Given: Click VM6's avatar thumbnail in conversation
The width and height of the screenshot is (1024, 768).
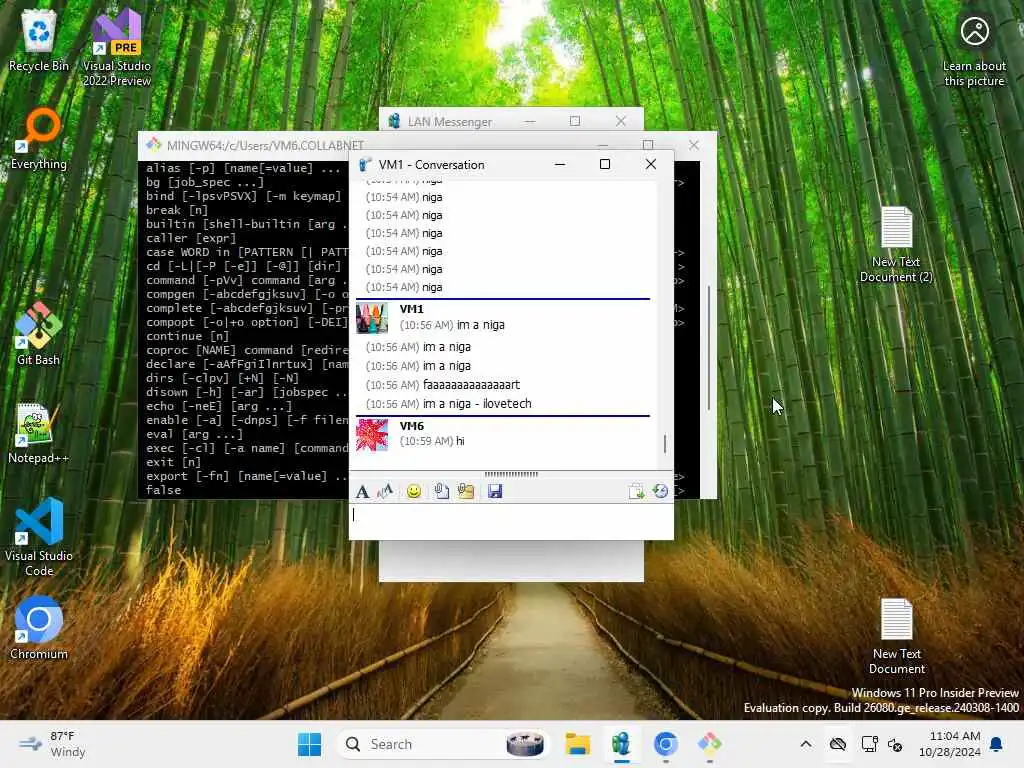Looking at the screenshot, I should coord(372,435).
